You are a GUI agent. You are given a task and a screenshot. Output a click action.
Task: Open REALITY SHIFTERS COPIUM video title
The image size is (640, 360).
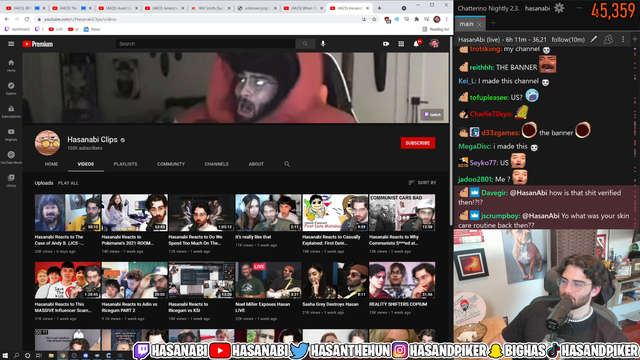tap(398, 304)
